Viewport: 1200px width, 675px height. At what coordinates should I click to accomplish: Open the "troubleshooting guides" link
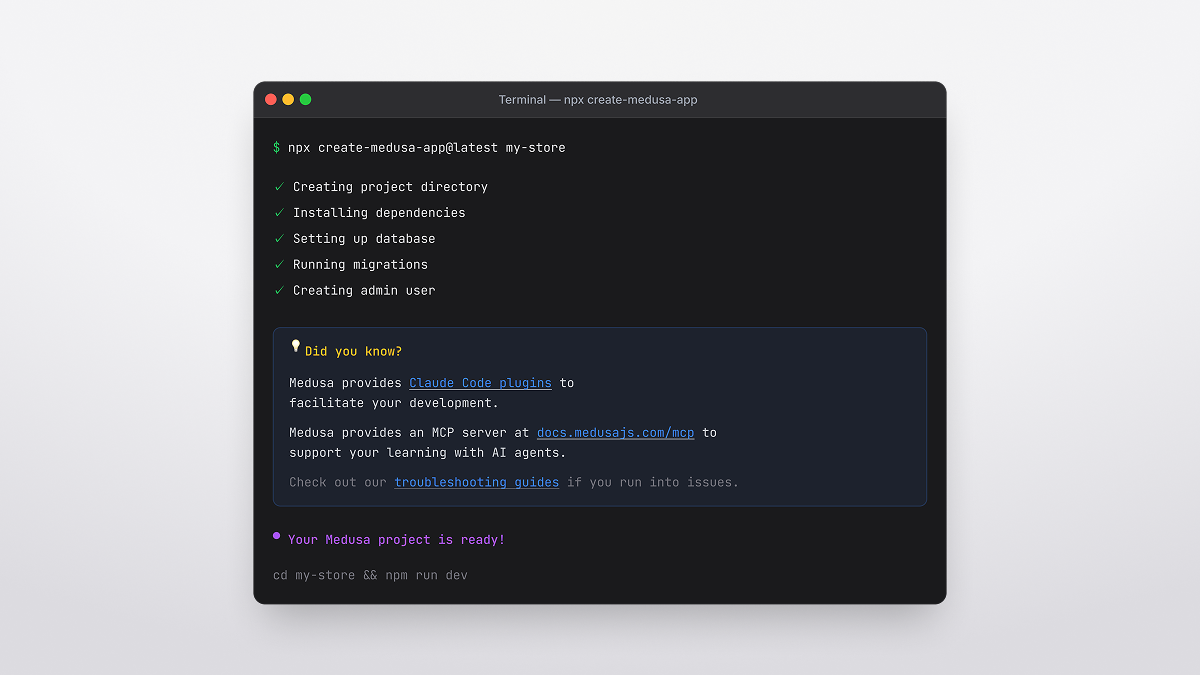point(477,482)
